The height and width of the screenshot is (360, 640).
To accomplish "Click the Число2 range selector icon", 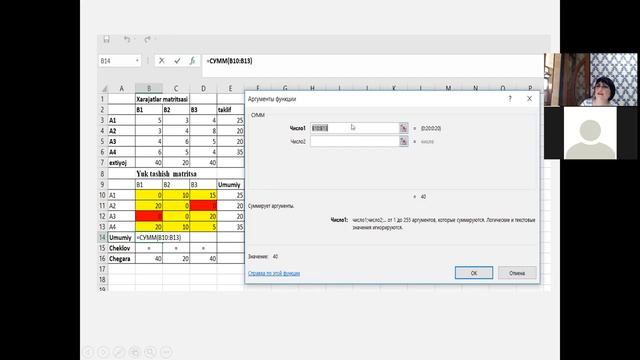I will (403, 142).
